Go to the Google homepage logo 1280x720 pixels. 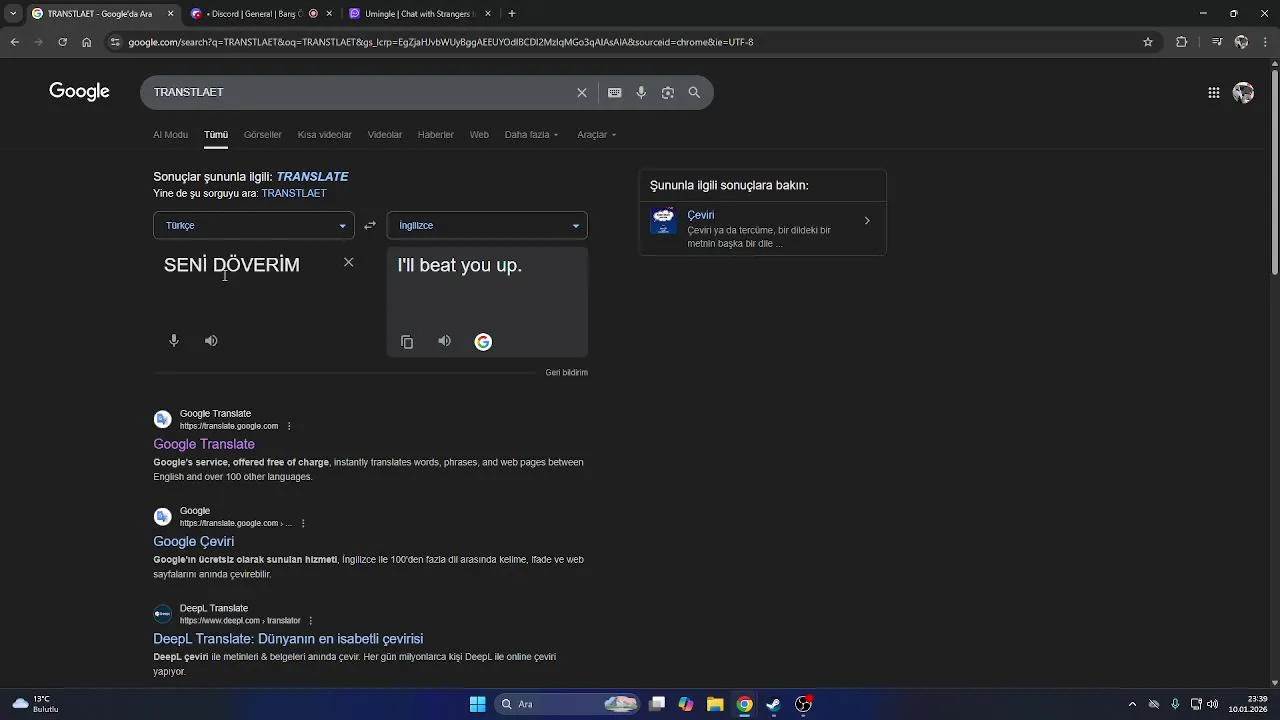tap(79, 92)
